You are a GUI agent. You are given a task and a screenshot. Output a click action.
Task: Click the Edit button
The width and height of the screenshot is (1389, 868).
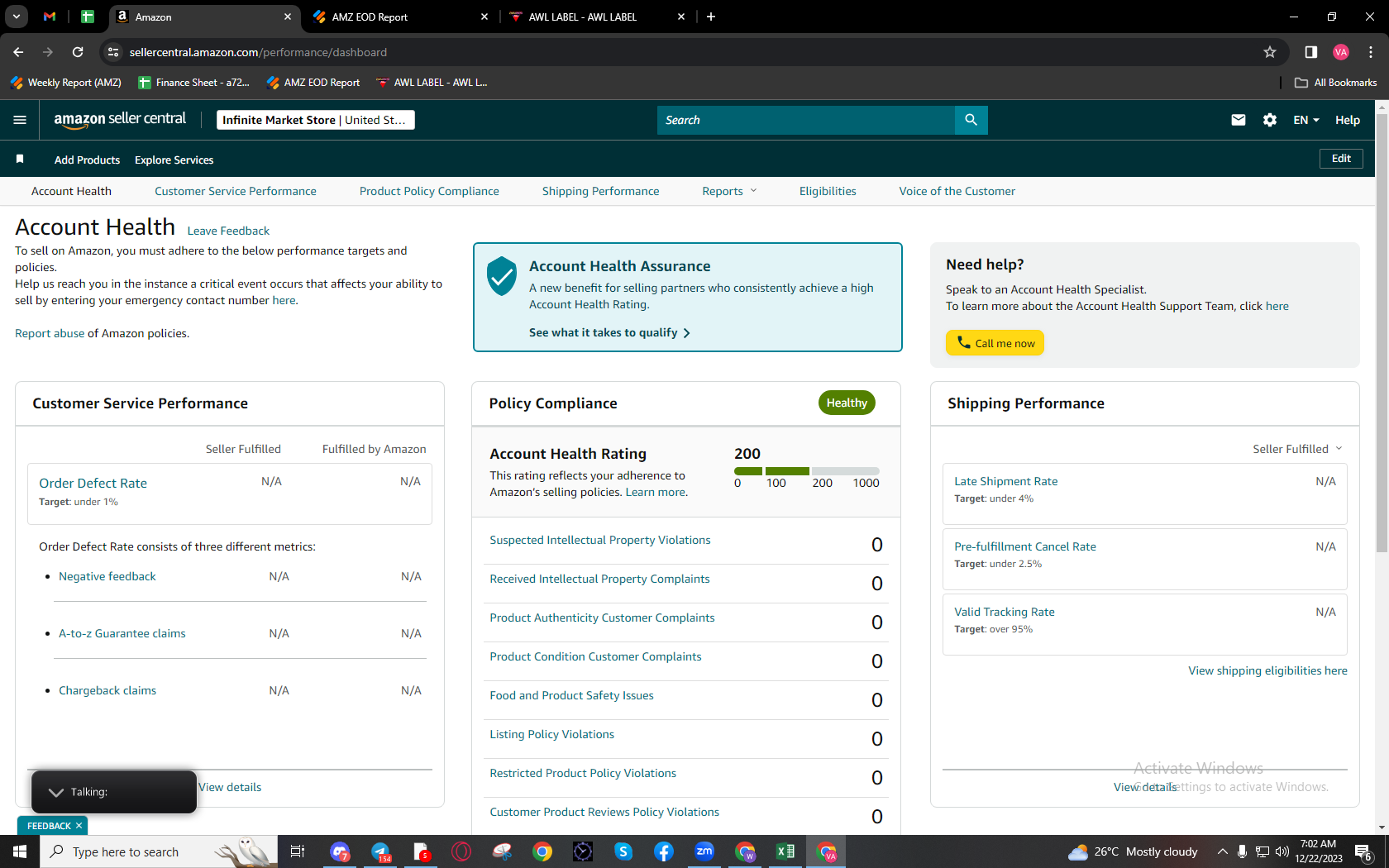(1341, 159)
